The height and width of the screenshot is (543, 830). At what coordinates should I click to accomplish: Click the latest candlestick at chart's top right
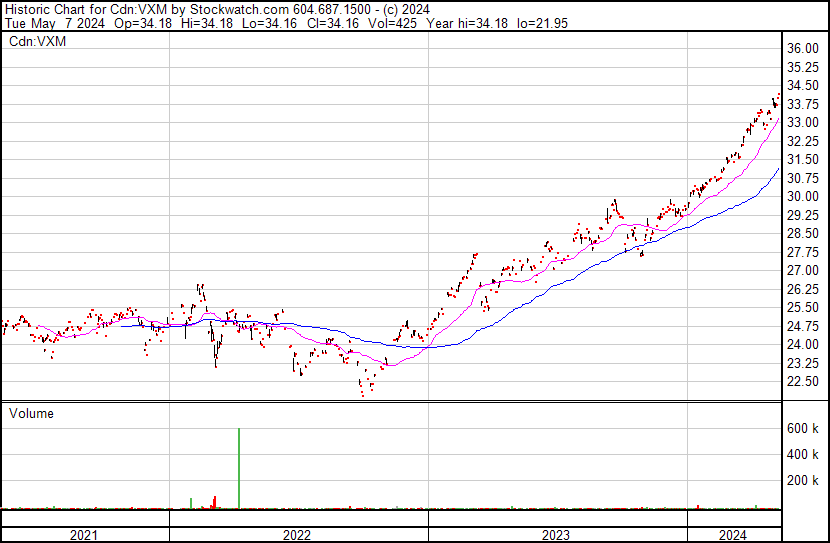778,97
